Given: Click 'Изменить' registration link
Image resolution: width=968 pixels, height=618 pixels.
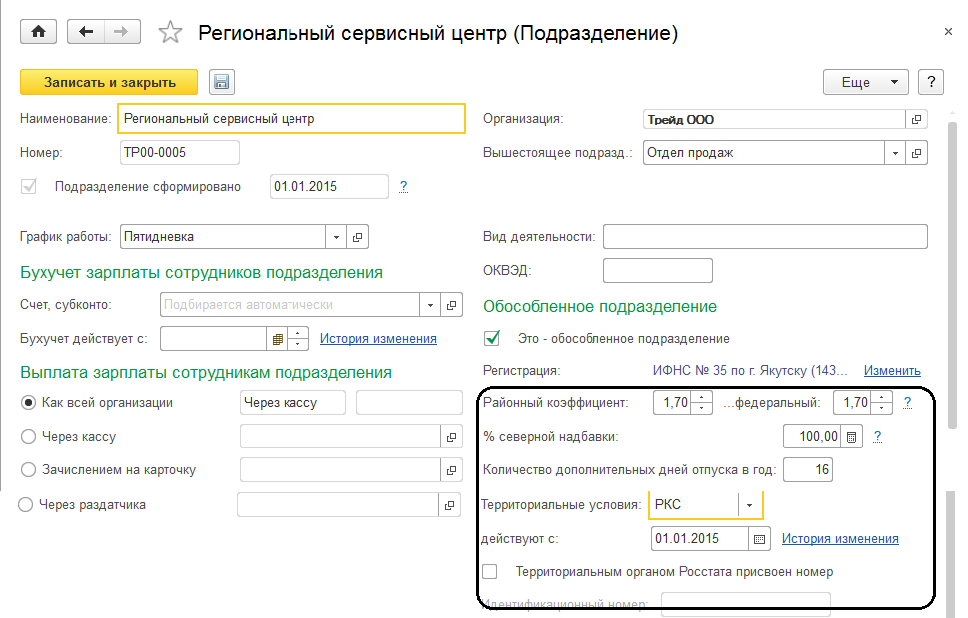Looking at the screenshot, I should [892, 370].
